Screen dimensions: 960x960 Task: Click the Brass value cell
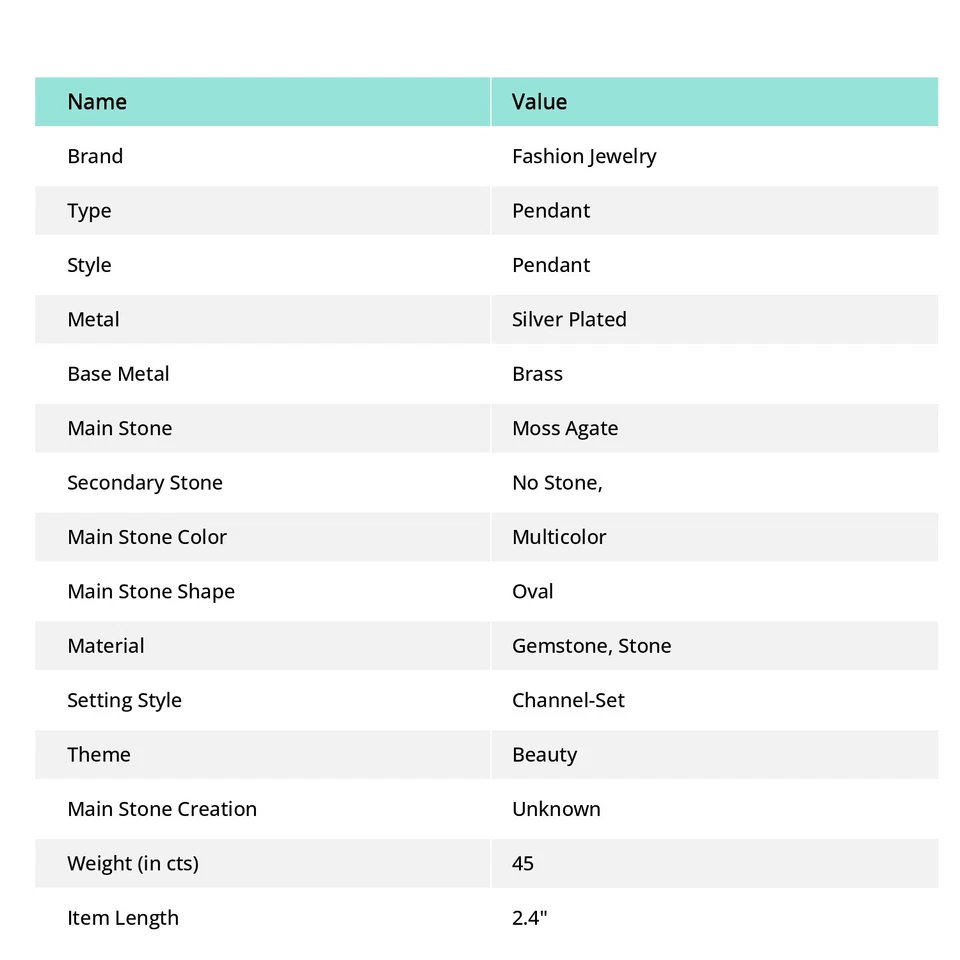point(537,374)
